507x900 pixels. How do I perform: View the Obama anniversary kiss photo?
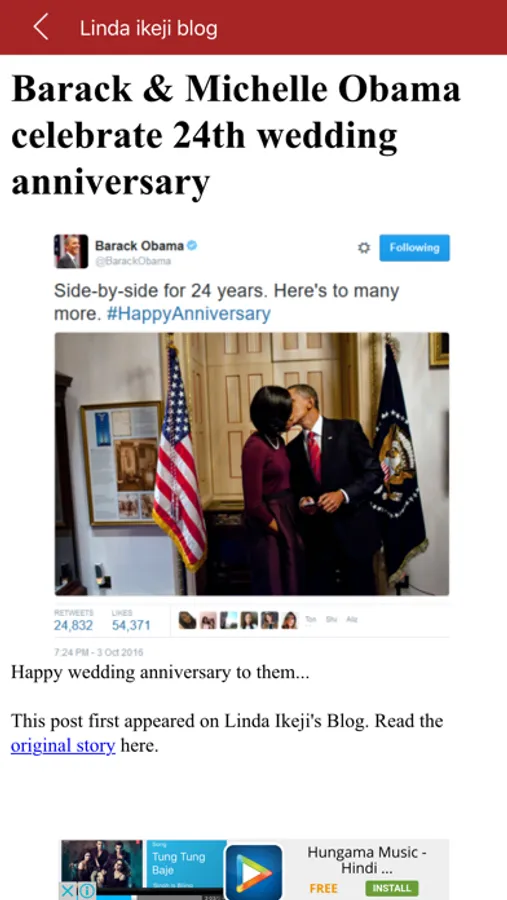(252, 464)
